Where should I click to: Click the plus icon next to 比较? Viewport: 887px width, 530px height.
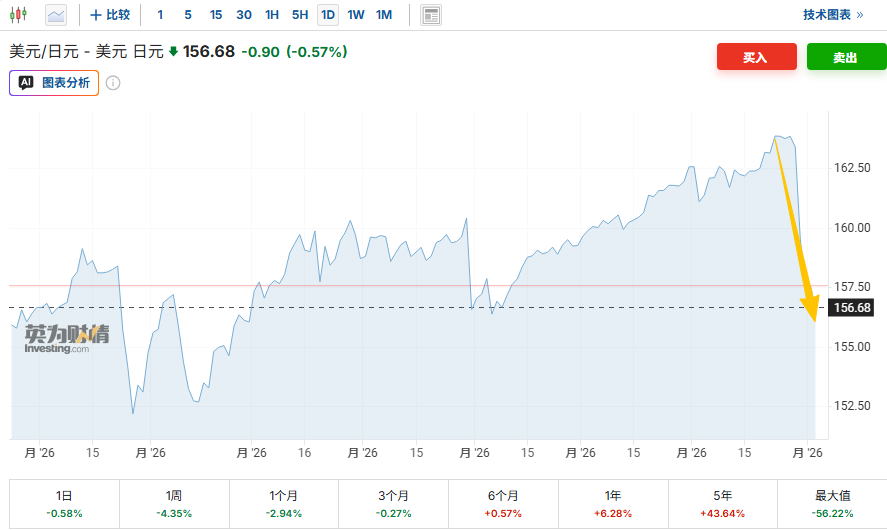[96, 15]
